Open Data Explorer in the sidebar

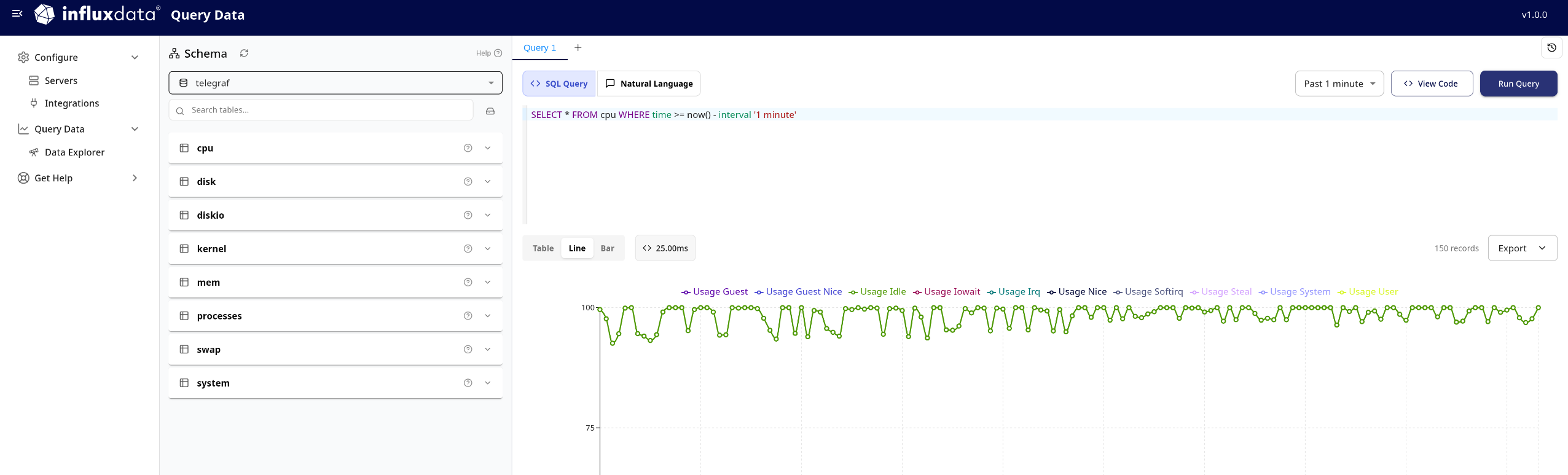74,152
